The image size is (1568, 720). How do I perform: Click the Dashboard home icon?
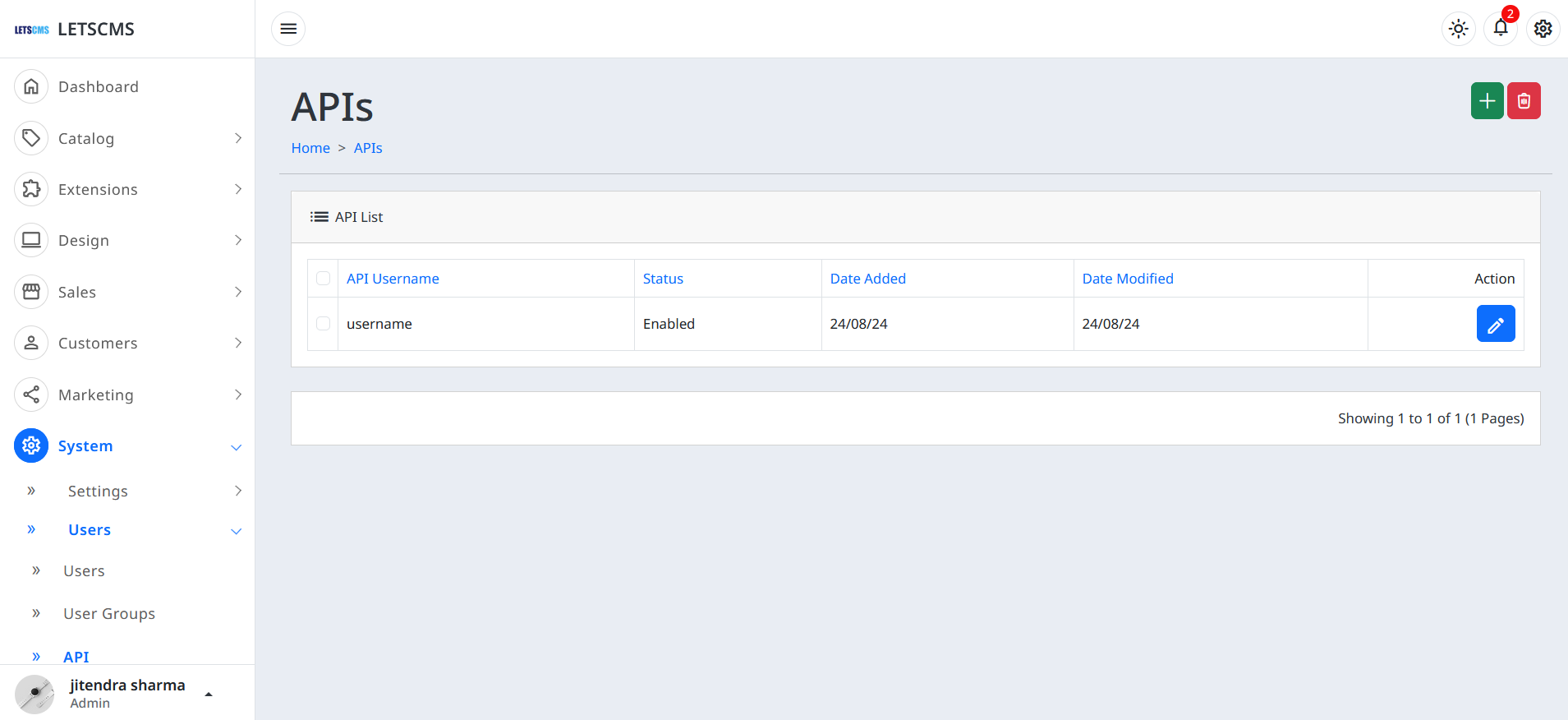[x=31, y=86]
